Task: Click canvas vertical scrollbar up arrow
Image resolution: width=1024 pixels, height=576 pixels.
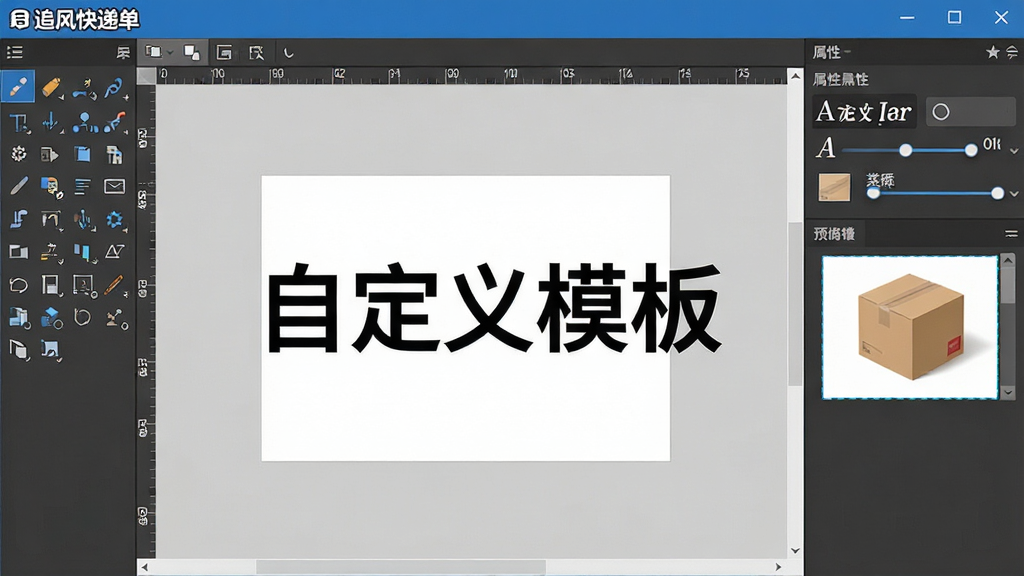Action: click(795, 76)
